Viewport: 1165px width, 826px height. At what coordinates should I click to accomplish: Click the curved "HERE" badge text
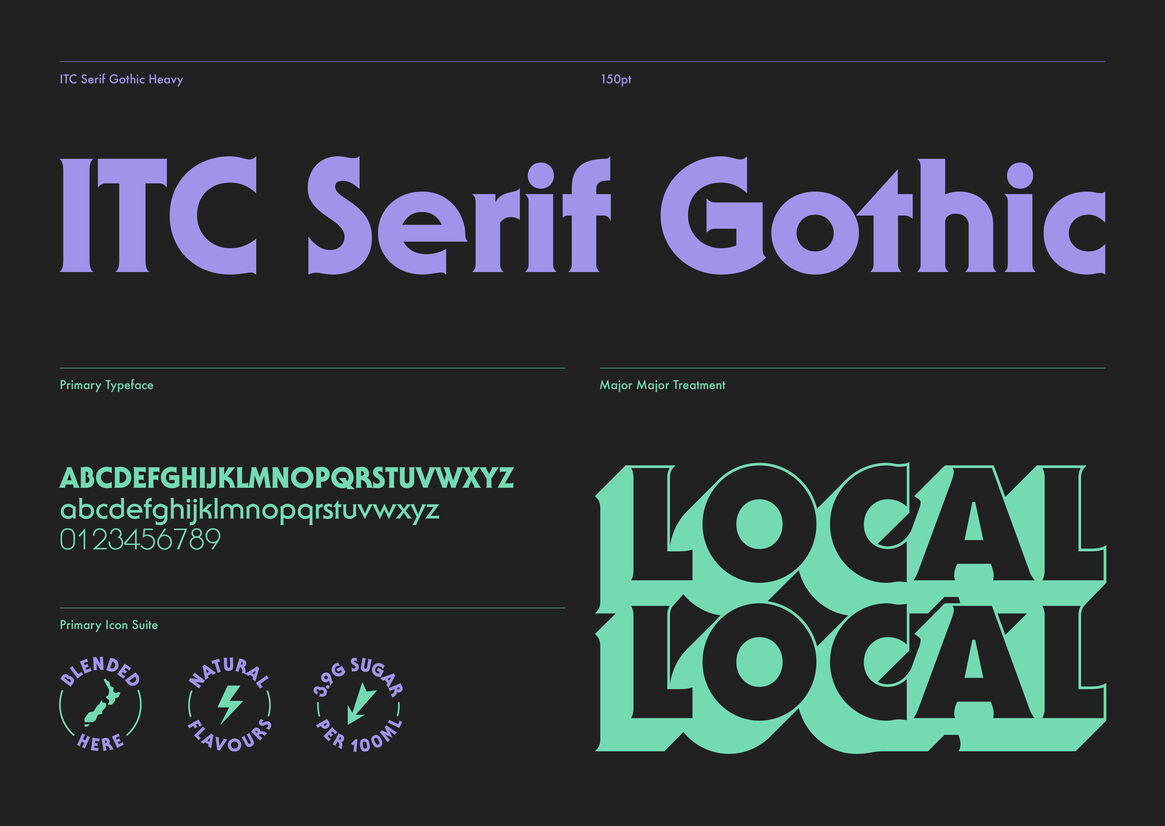(x=100, y=741)
